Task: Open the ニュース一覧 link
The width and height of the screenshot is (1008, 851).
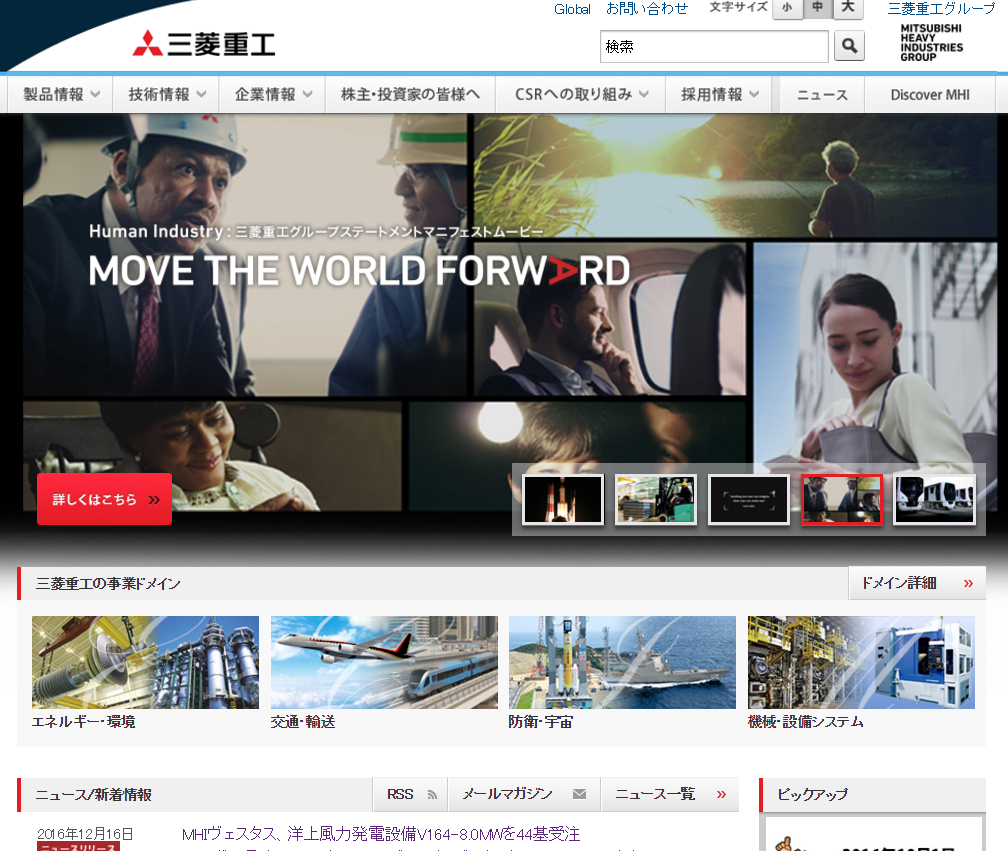Action: pyautogui.click(x=670, y=794)
